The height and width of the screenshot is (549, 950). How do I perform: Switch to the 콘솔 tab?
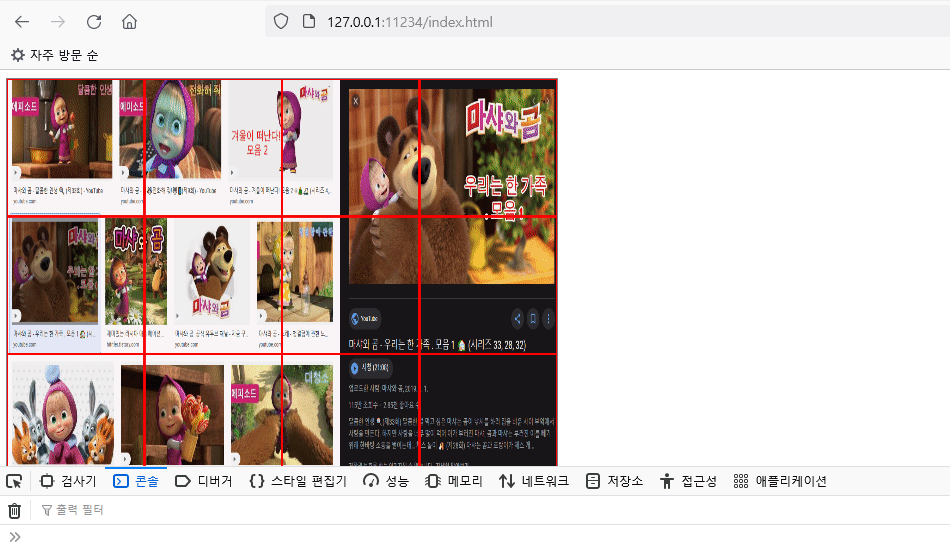(x=136, y=481)
